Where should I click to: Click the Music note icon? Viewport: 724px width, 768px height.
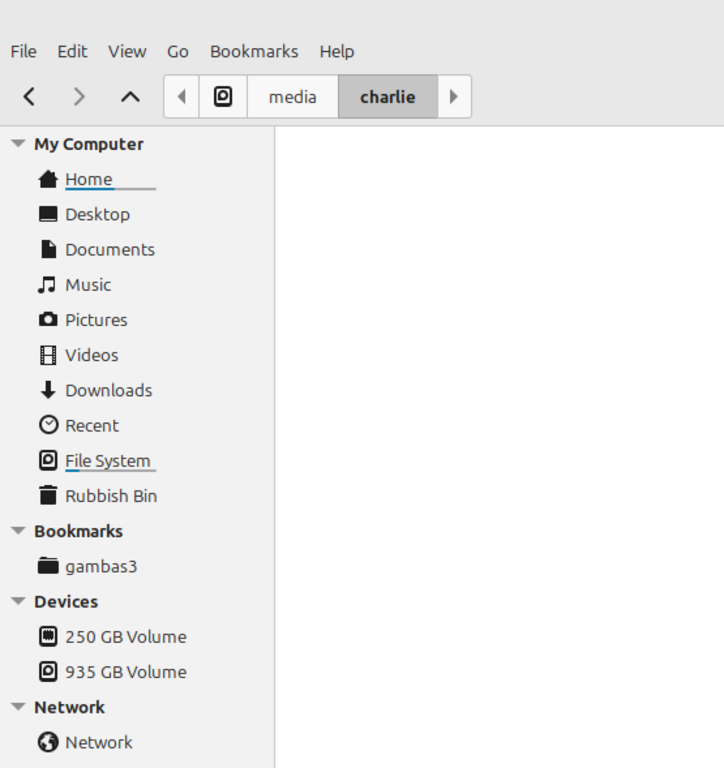click(x=47, y=285)
